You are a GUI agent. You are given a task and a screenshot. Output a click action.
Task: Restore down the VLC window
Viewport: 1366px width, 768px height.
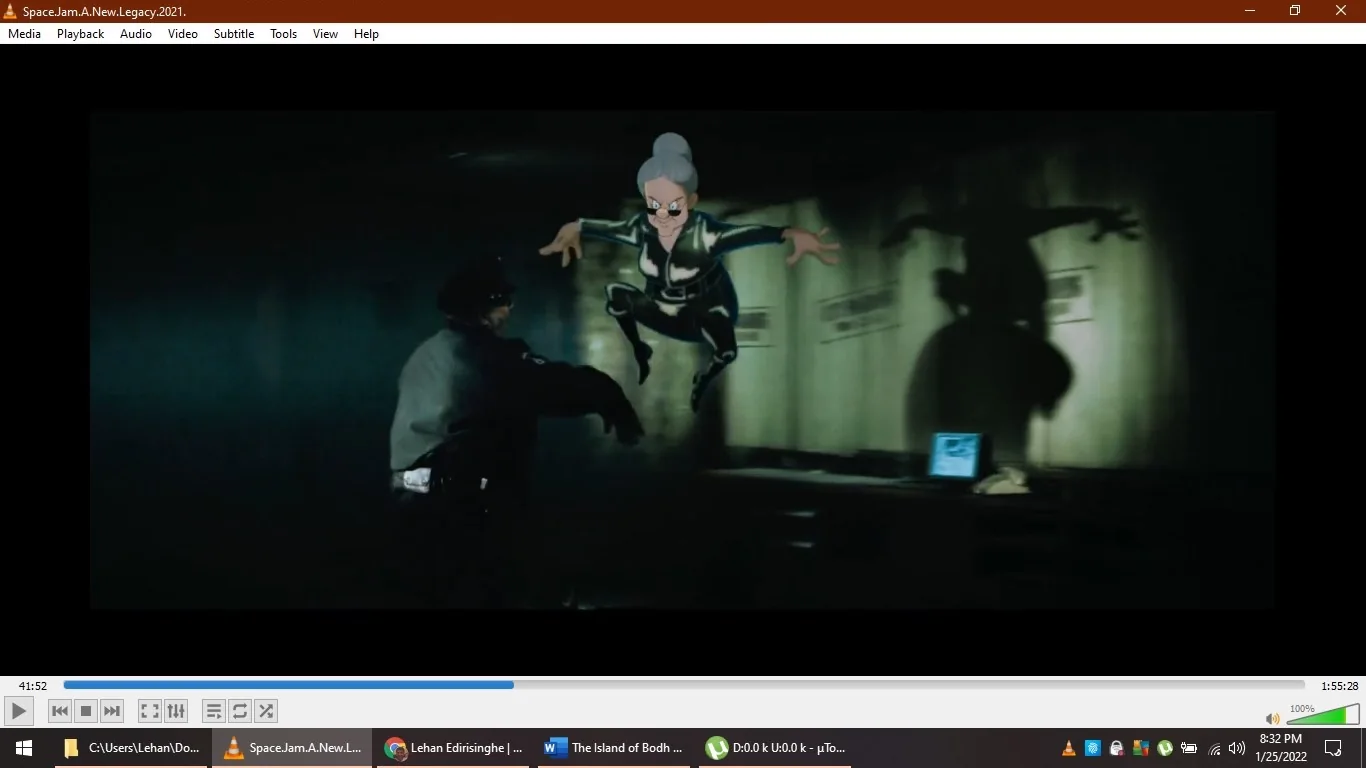1295,11
